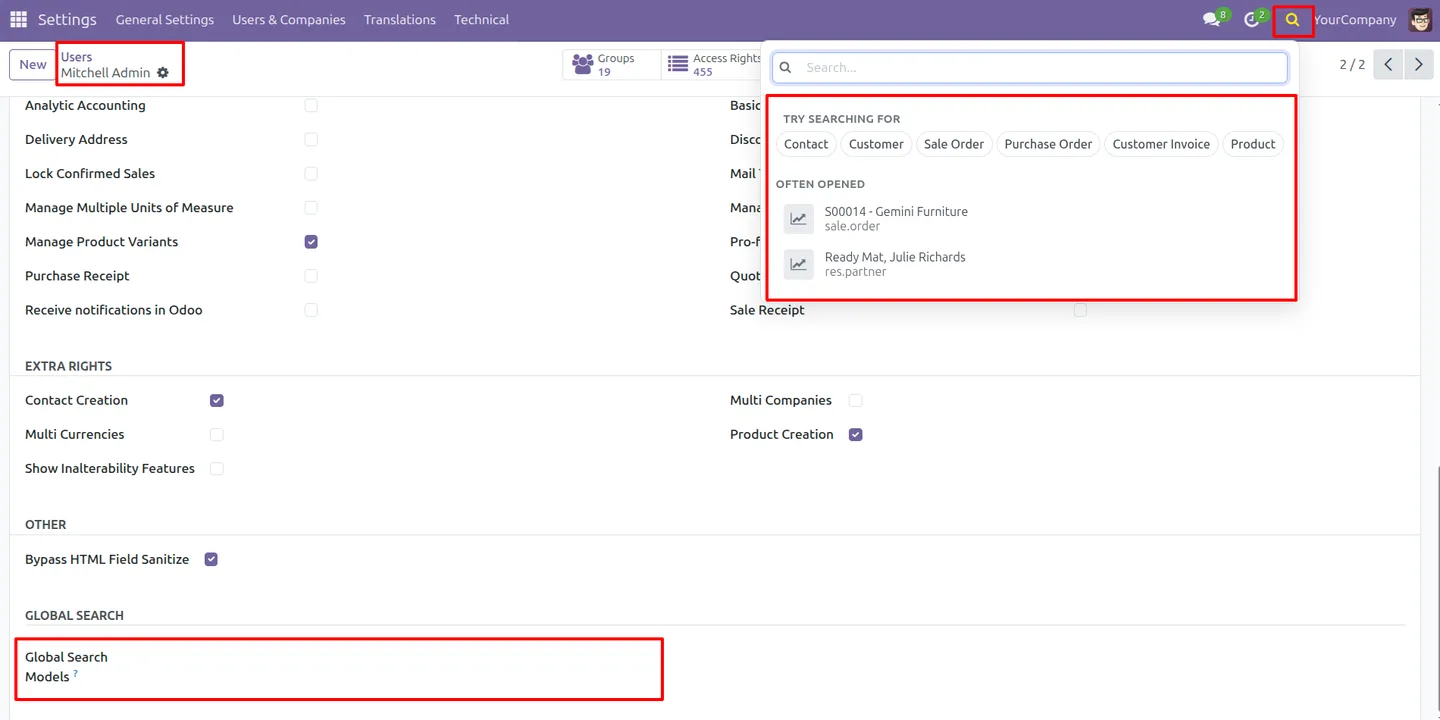Screen dimensions: 1440x720
Task: Enable Delivery Address checkbox
Action: 311,139
